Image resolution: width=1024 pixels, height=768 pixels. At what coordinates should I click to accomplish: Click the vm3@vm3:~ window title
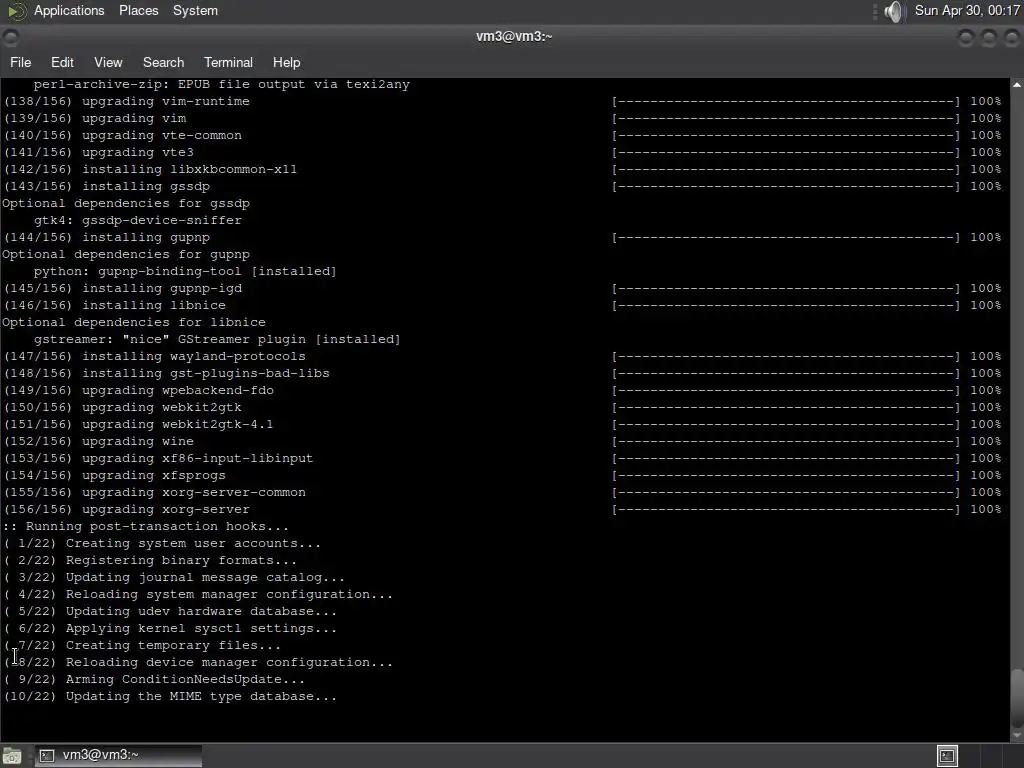514,36
